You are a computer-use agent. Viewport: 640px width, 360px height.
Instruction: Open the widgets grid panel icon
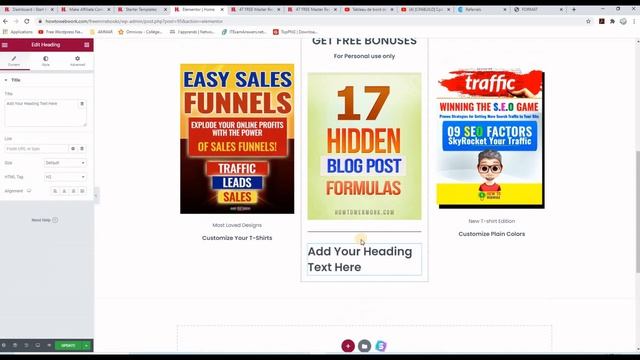pos(87,45)
